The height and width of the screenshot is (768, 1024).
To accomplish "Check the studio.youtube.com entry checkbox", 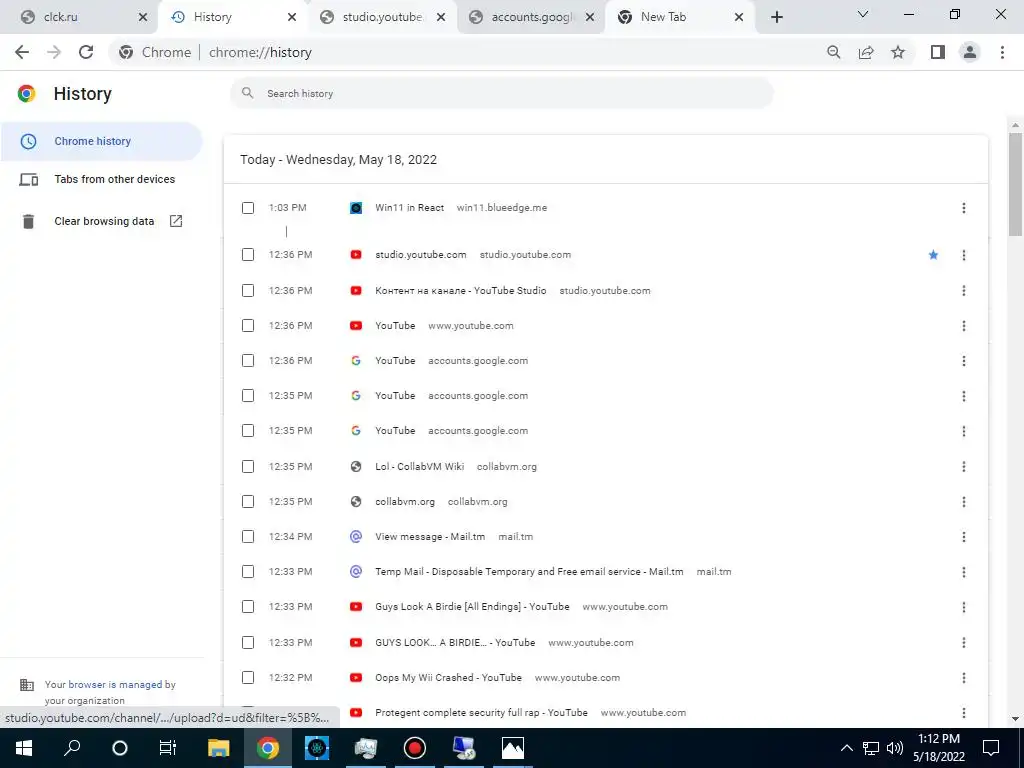I will pos(248,255).
